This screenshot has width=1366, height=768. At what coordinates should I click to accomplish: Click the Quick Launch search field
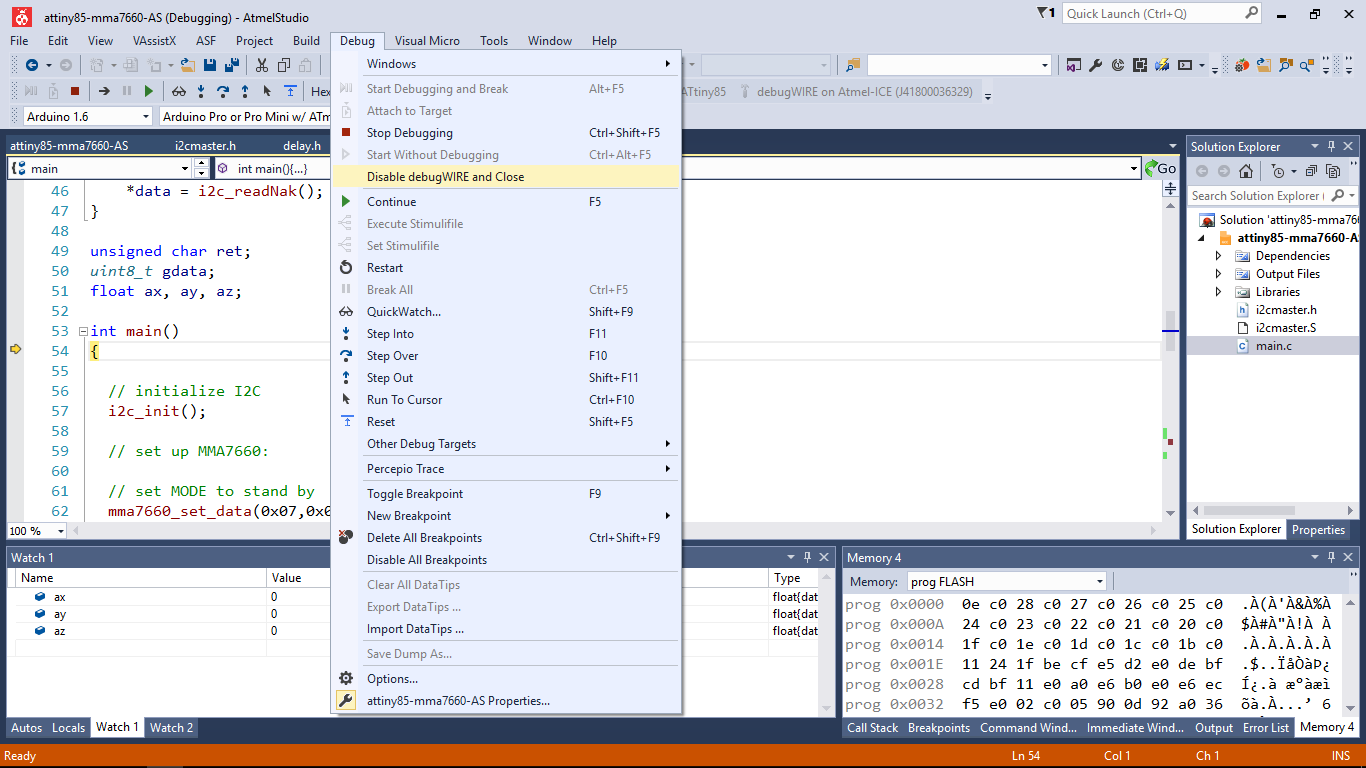point(1152,14)
